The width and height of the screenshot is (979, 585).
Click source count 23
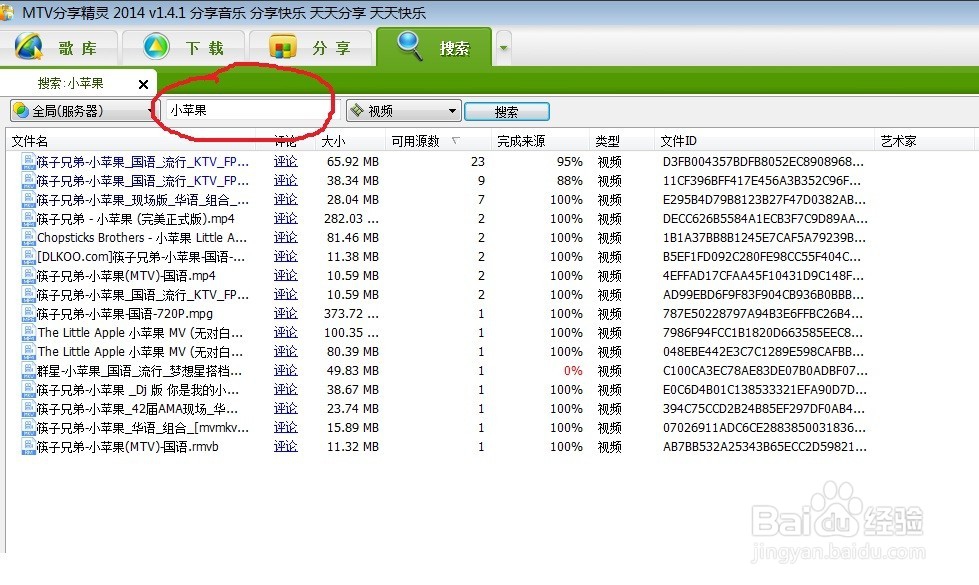point(478,162)
